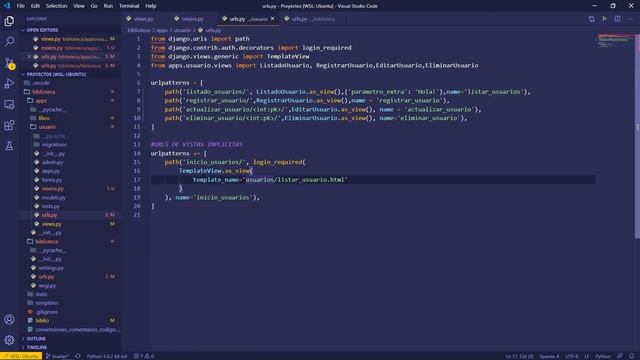Click the WSL: Ubuntu remote indicator
The image size is (640, 360).
point(21,356)
